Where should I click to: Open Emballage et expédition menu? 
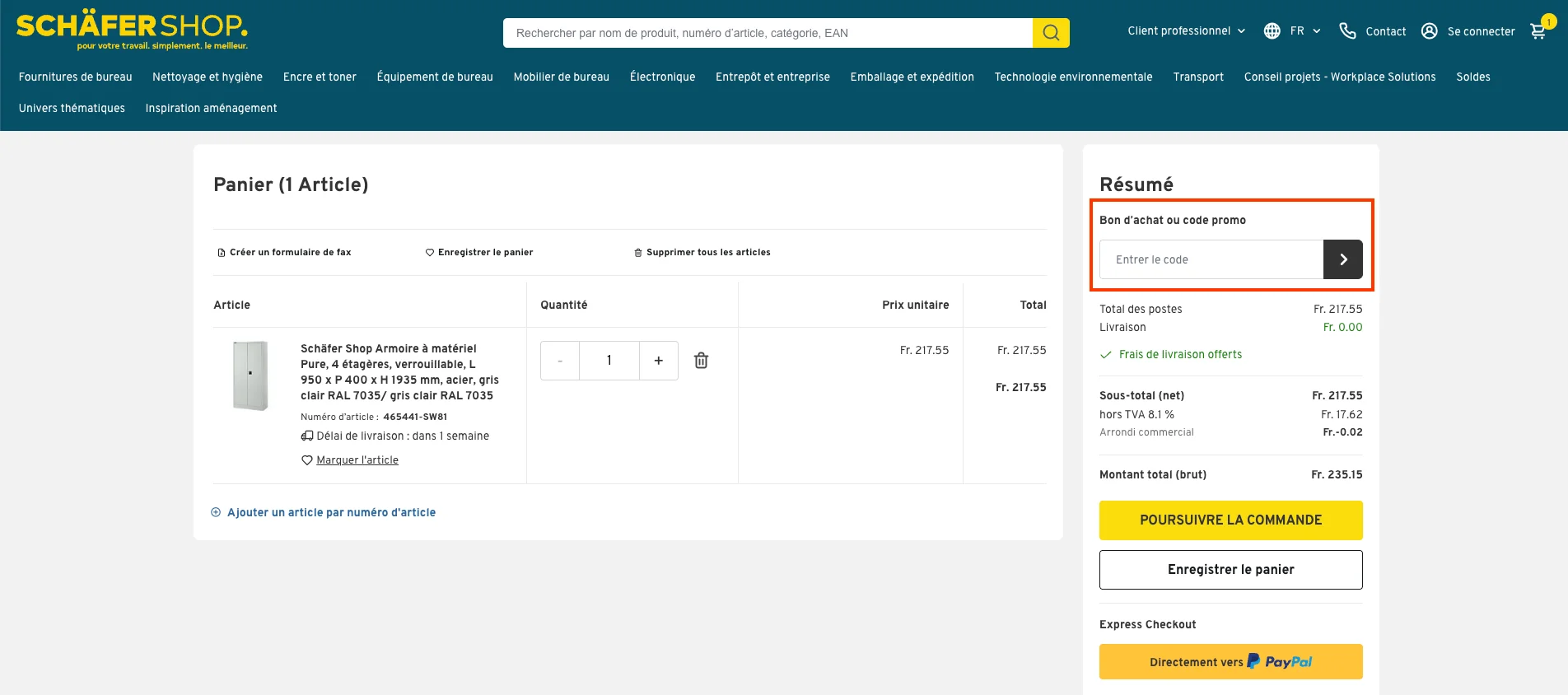coord(912,77)
